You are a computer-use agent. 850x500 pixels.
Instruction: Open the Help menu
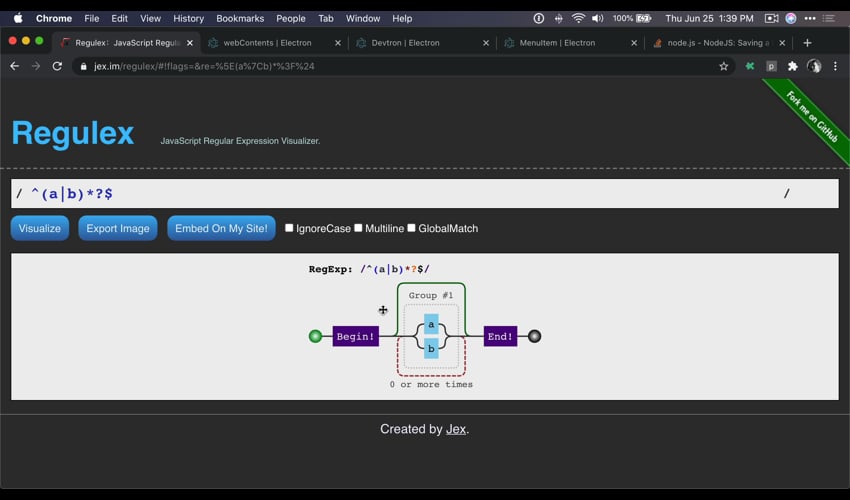tap(402, 18)
